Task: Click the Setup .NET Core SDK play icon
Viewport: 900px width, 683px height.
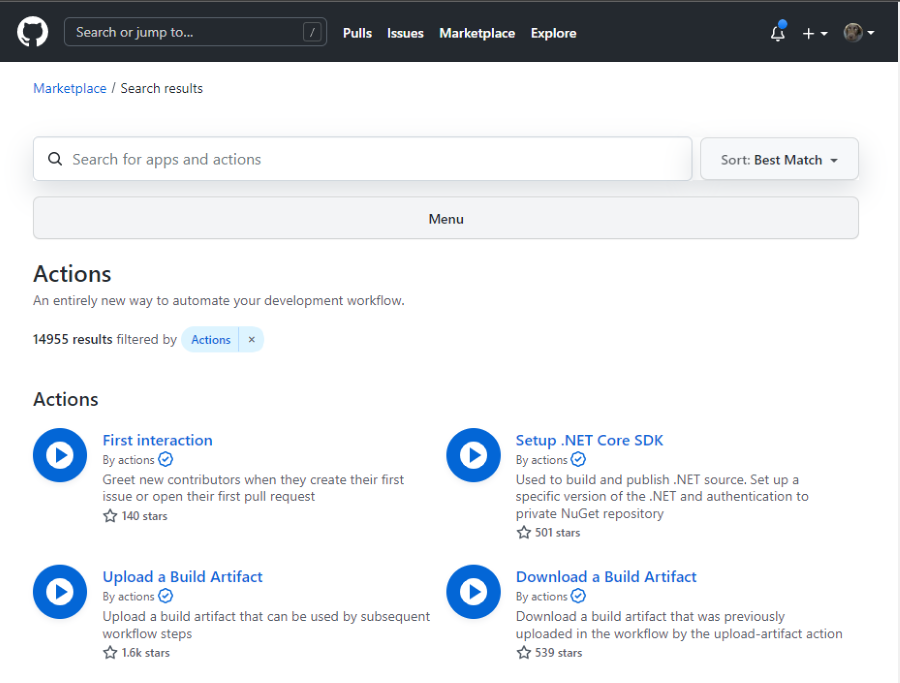Action: click(x=474, y=455)
